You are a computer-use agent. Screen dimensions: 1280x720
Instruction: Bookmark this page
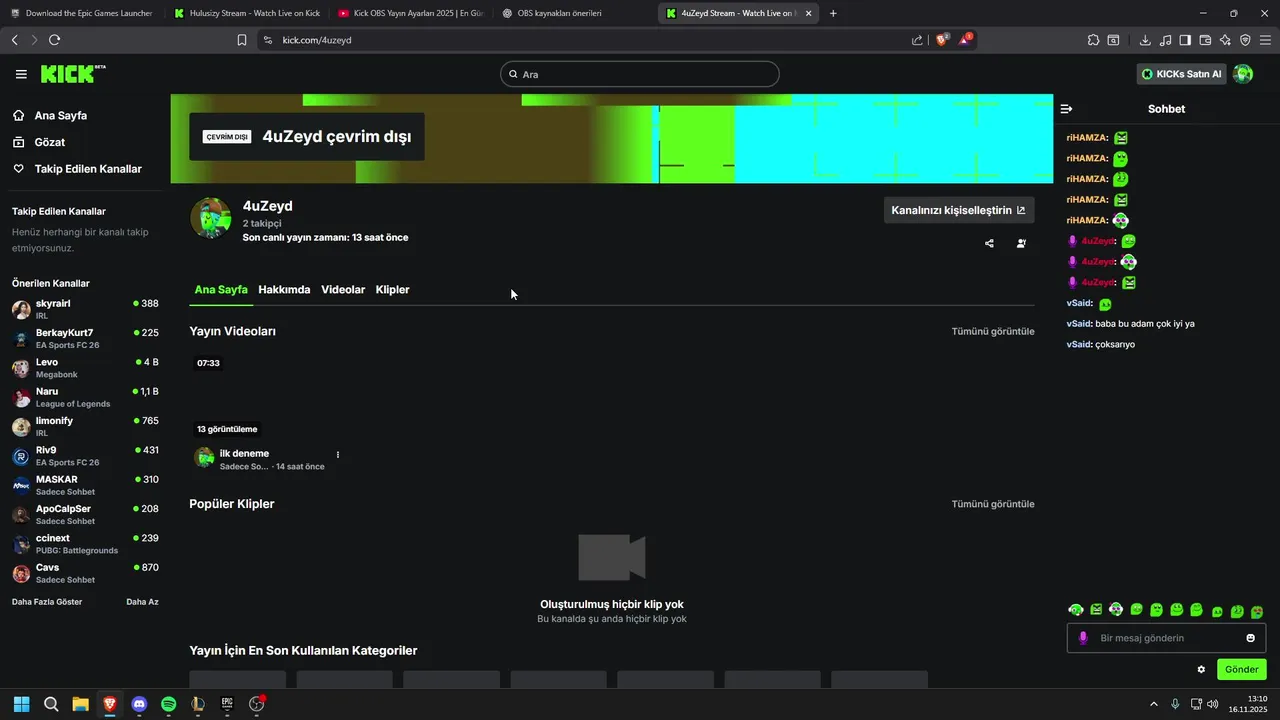pos(242,40)
